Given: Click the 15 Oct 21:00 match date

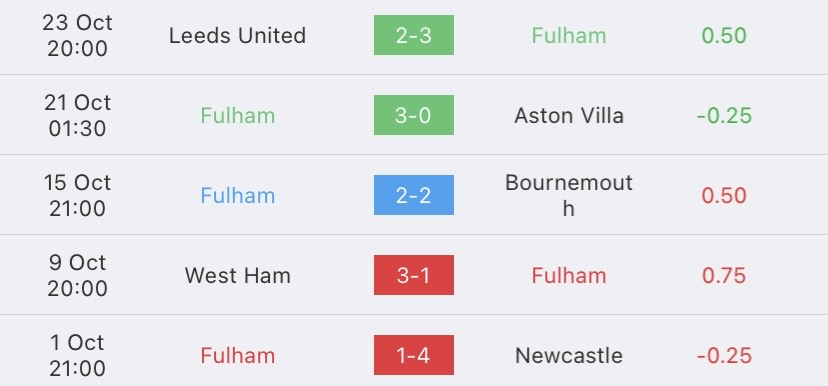Looking at the screenshot, I should [78, 195].
